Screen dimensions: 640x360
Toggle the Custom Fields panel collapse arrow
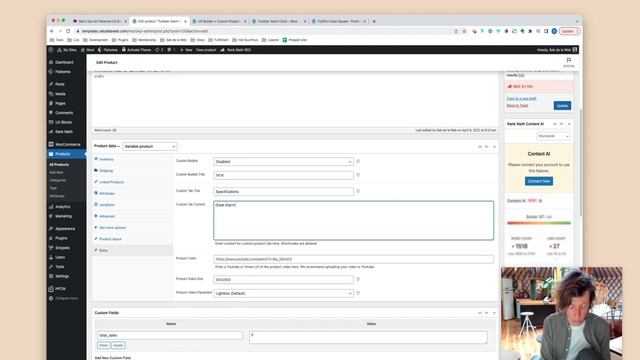pyautogui.click(x=494, y=313)
